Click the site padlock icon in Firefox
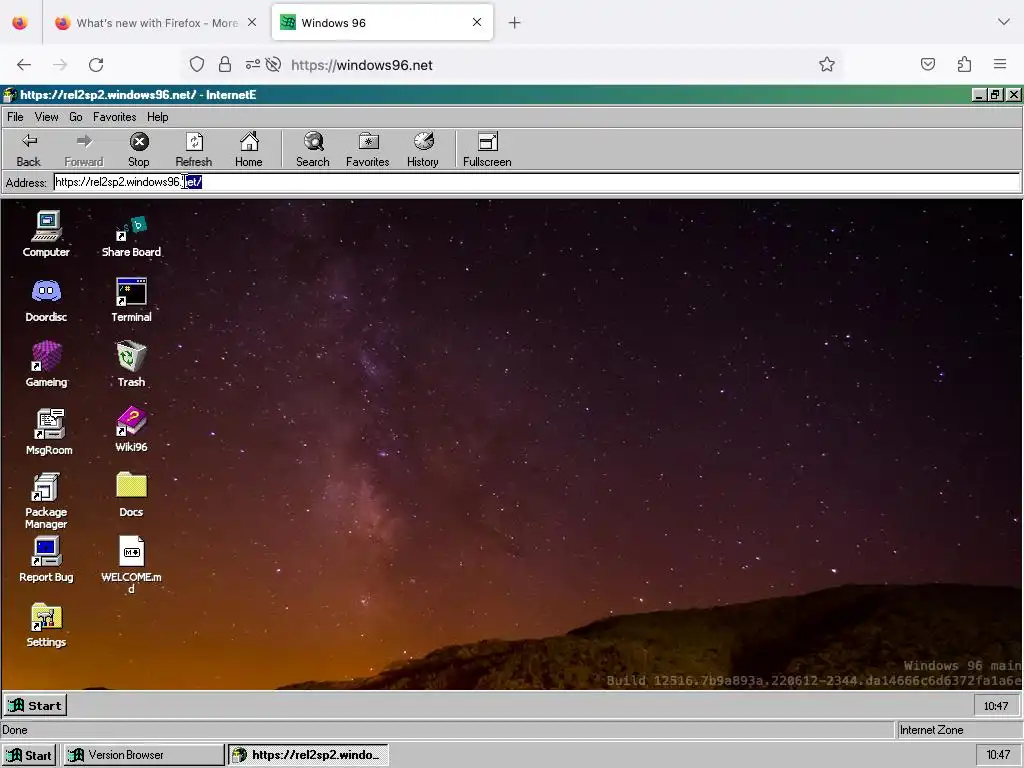The image size is (1024, 768). (x=225, y=64)
